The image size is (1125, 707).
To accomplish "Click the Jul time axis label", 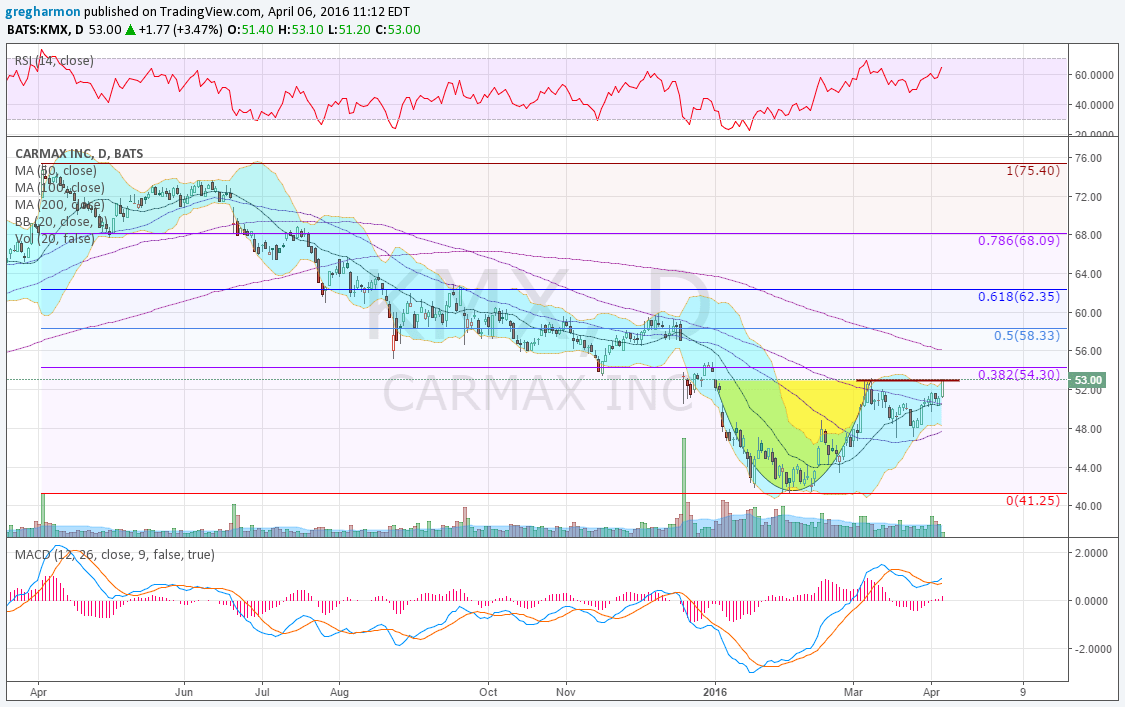I will 262,693.
